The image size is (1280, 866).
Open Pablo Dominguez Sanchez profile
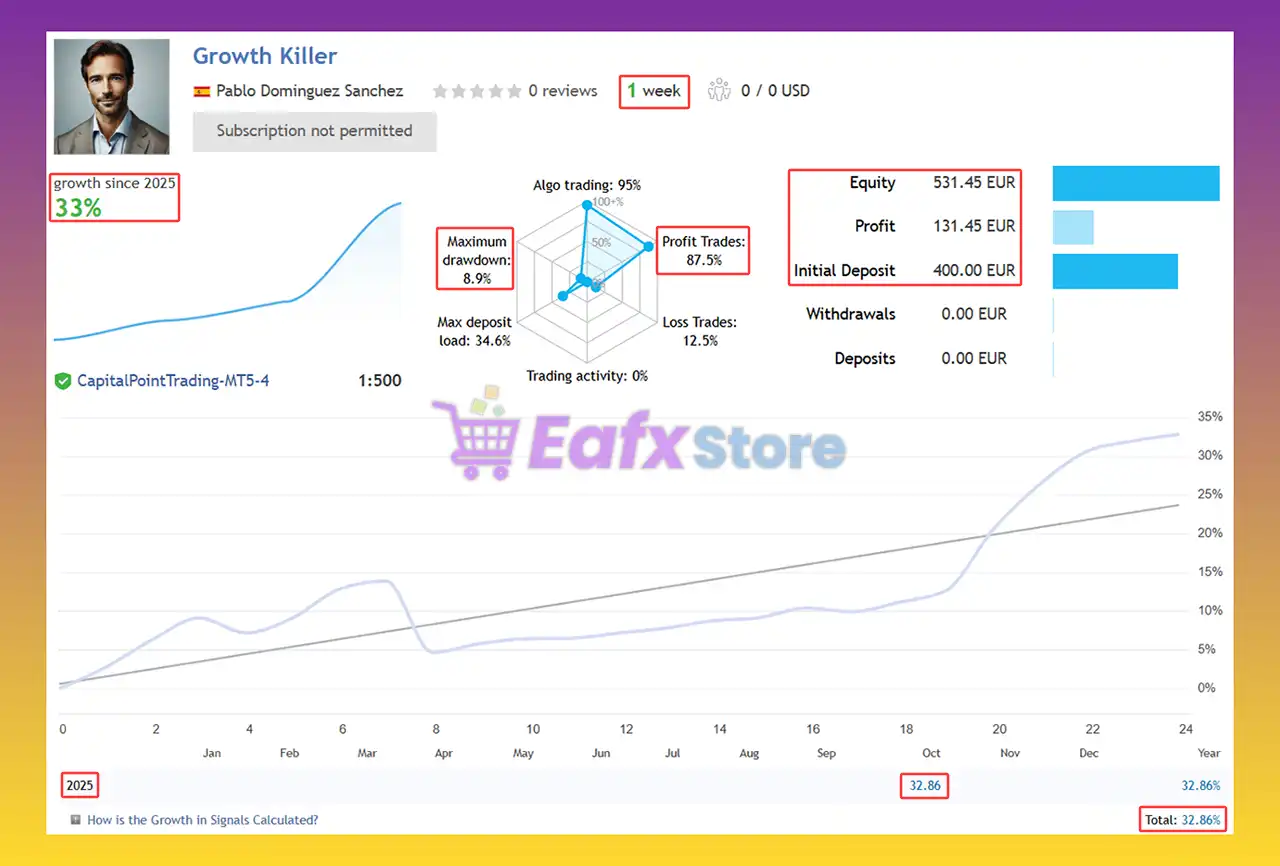(x=309, y=91)
